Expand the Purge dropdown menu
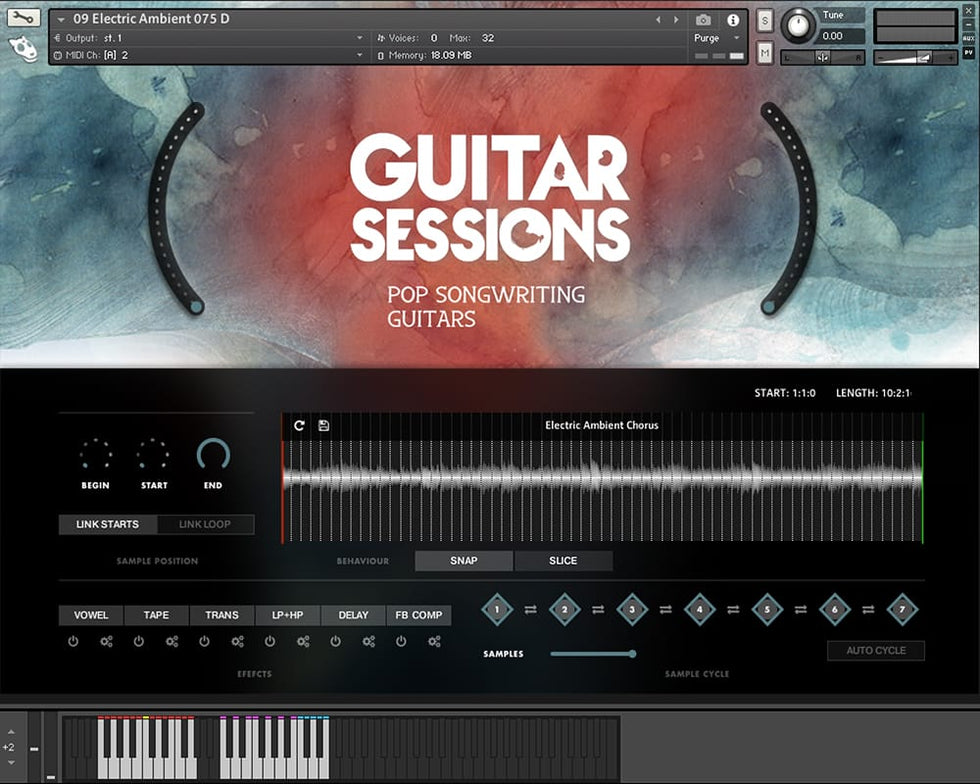This screenshot has height=784, width=980. click(717, 38)
